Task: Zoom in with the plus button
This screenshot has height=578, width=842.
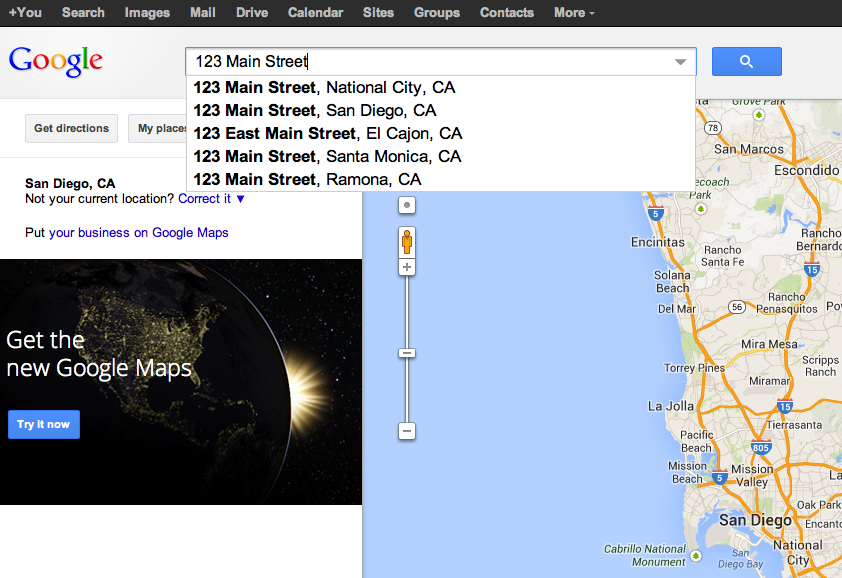Action: point(407,267)
